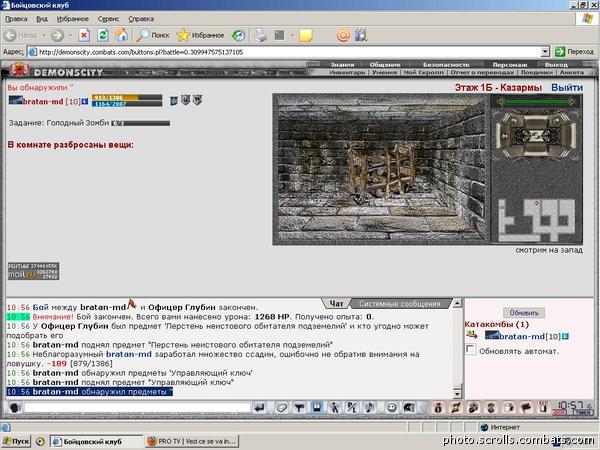The height and width of the screenshot is (450, 600).
Task: Open the Мой Скролл submenu link
Action: (x=424, y=72)
